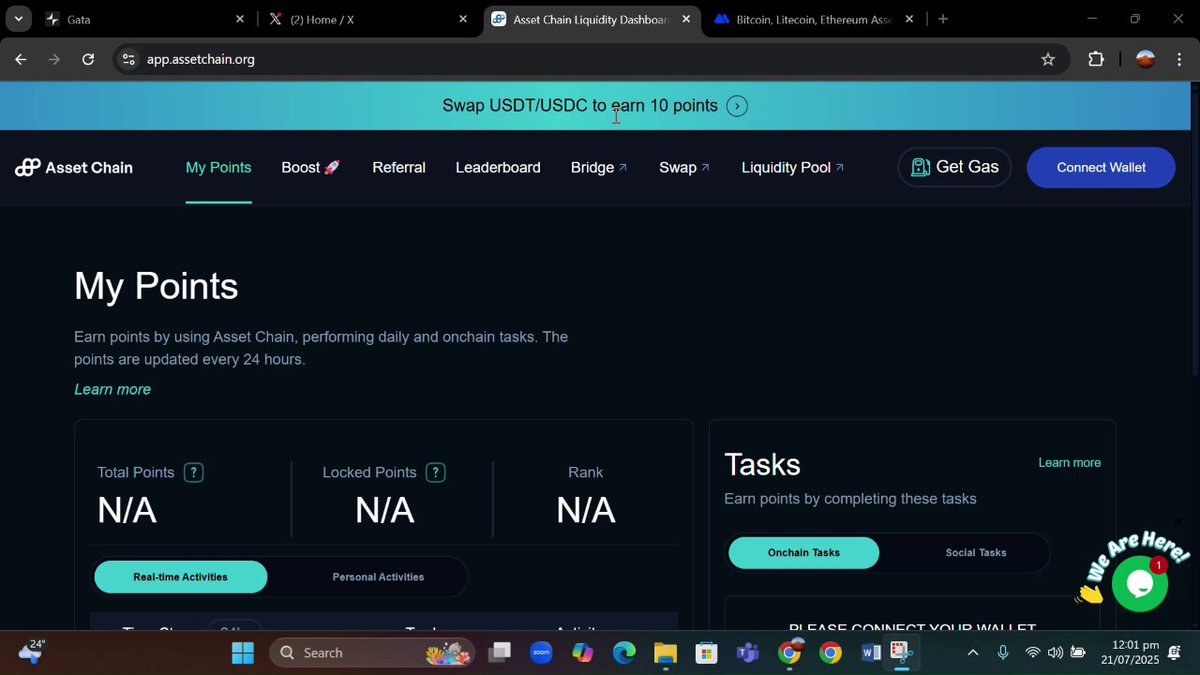This screenshot has height=675, width=1200.
Task: Open the notifications bell in the tray
Action: 1174,653
